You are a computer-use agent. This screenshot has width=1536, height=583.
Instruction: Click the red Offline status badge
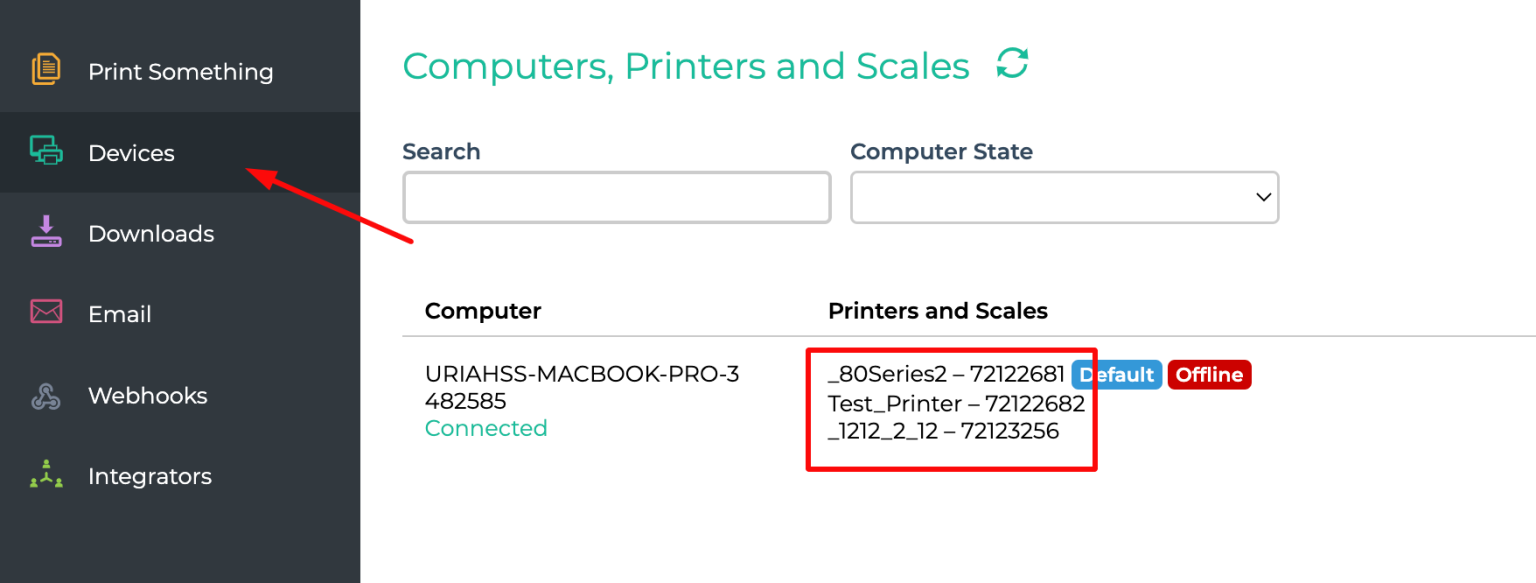[1209, 375]
